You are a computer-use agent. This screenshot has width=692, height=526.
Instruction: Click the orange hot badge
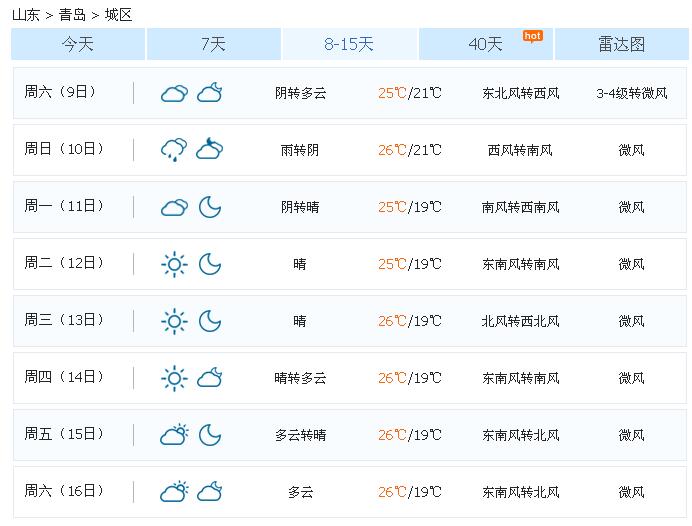click(533, 36)
